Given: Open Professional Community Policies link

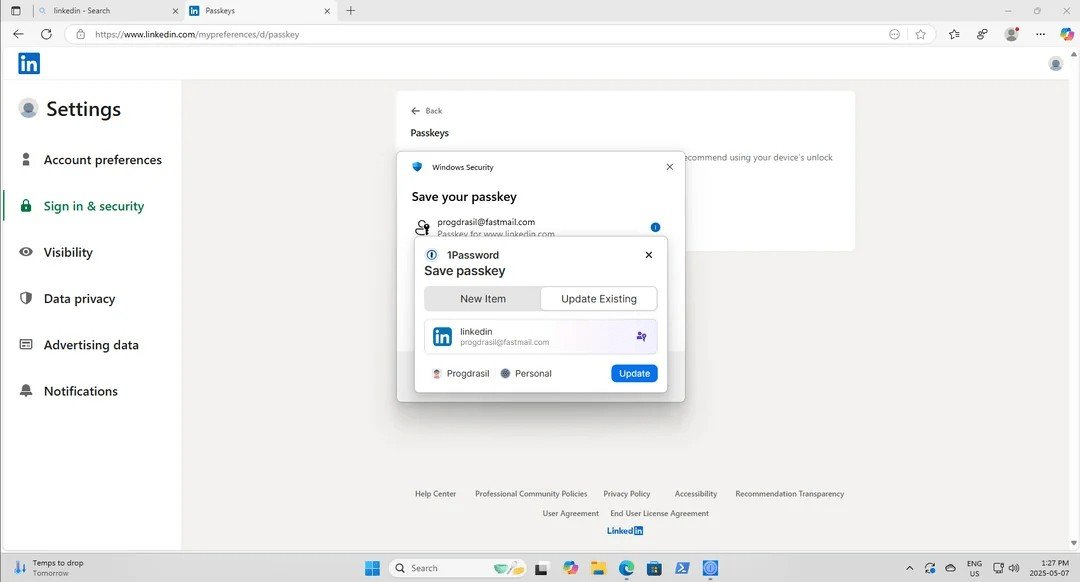Looking at the screenshot, I should (531, 494).
